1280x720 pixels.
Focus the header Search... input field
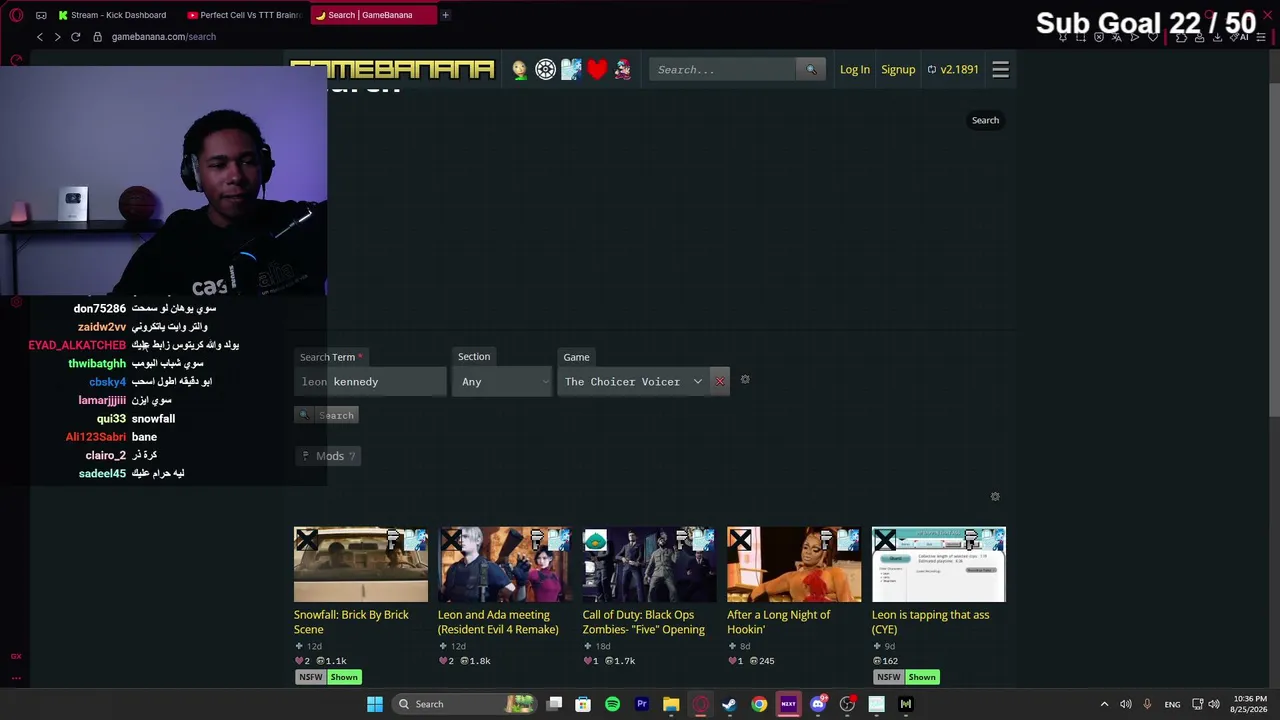[723, 69]
